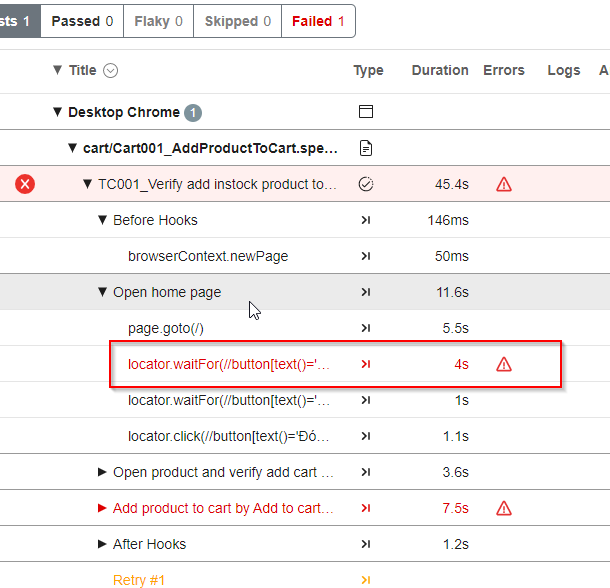Open the Title column circled chevron dropdown

pos(110,71)
